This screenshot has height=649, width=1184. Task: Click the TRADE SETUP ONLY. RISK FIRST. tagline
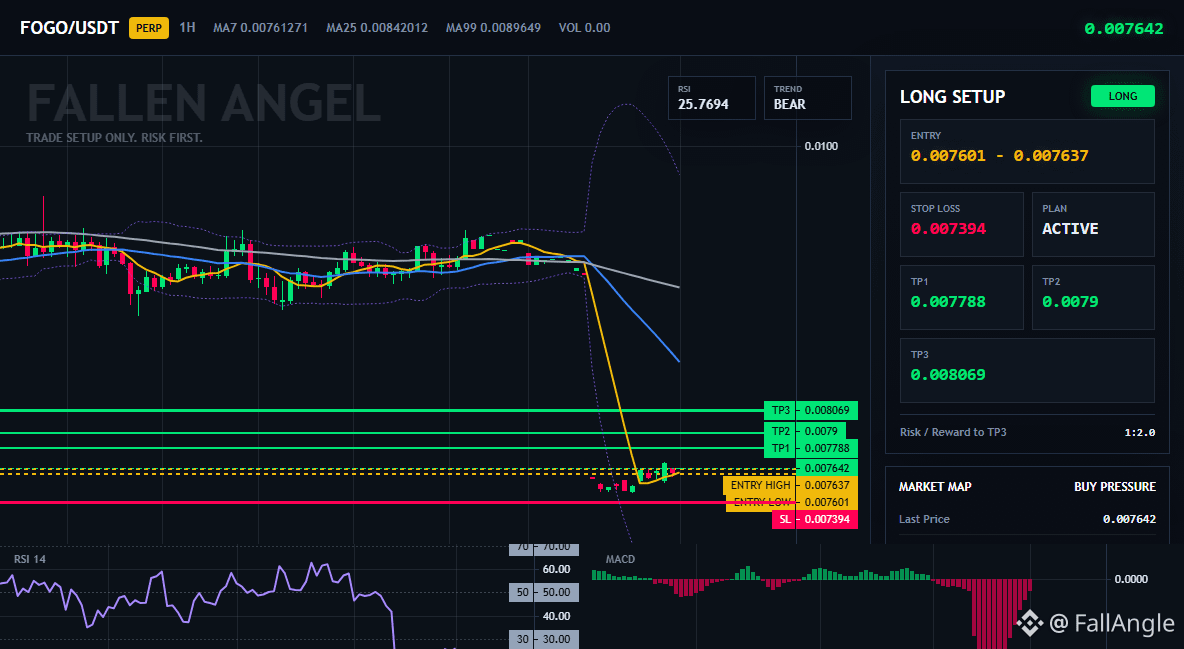[114, 138]
